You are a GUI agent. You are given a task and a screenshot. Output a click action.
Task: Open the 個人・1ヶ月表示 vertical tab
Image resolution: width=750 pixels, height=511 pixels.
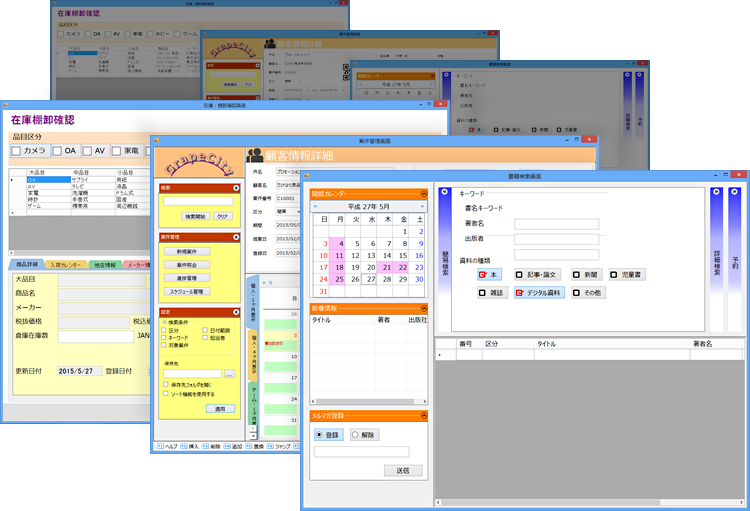[253, 301]
